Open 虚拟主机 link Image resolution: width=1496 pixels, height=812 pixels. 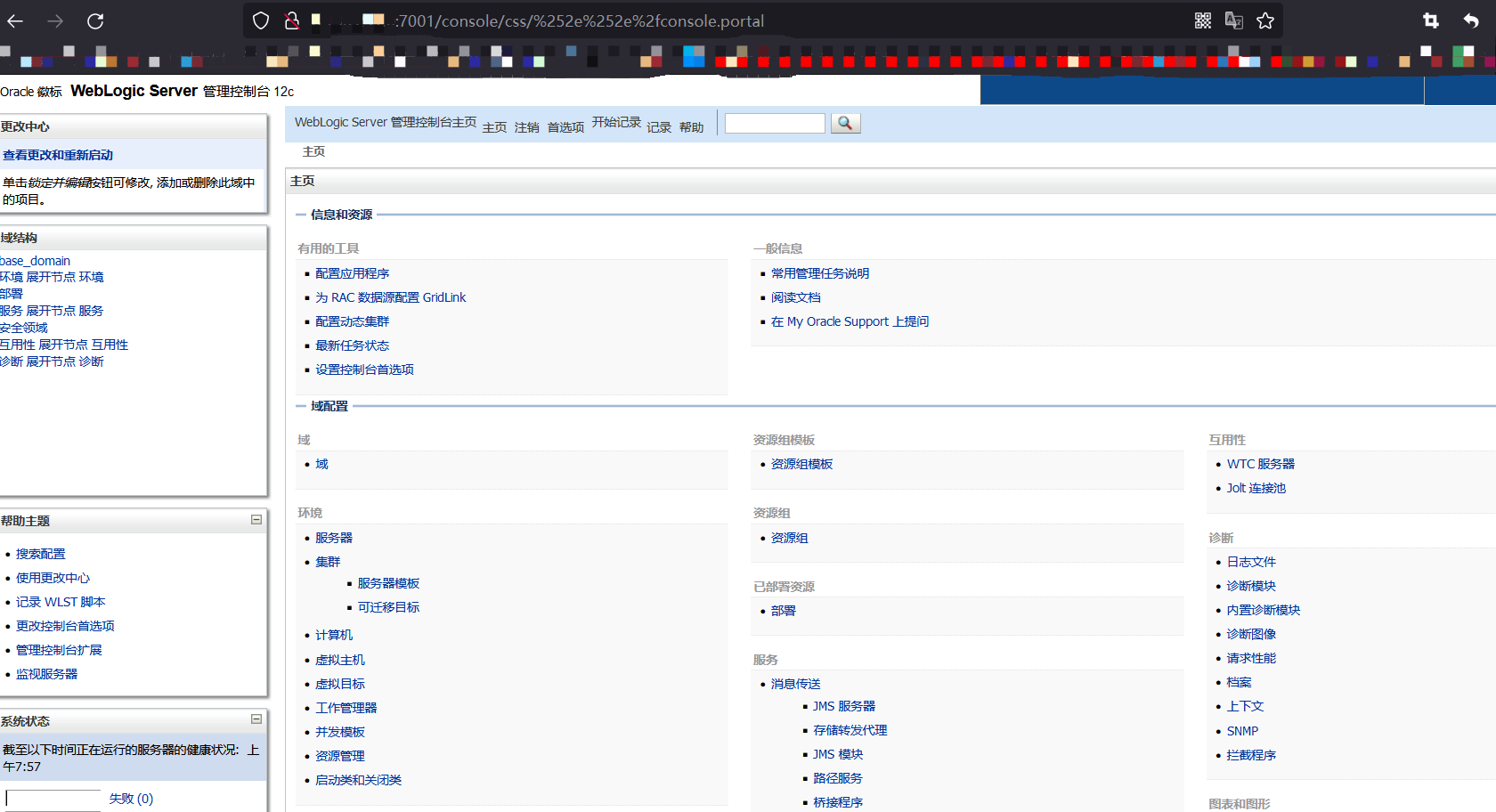tap(340, 660)
